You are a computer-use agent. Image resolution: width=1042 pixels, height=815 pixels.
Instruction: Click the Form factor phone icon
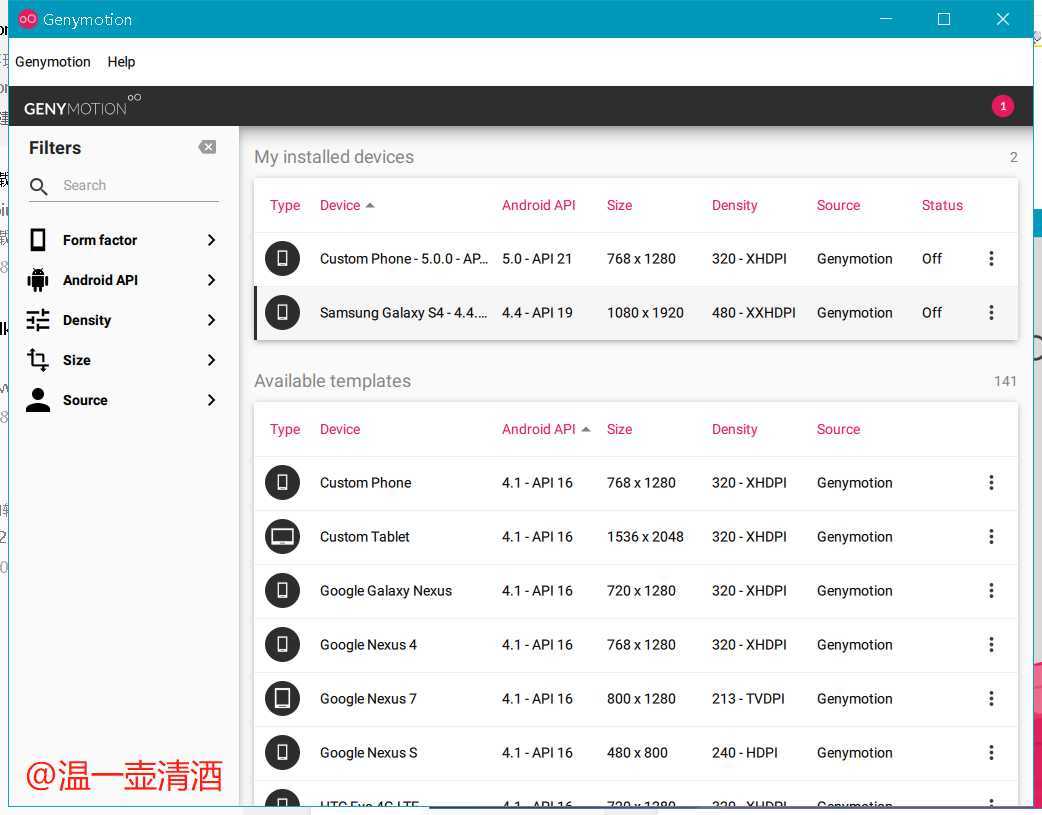pyautogui.click(x=38, y=239)
